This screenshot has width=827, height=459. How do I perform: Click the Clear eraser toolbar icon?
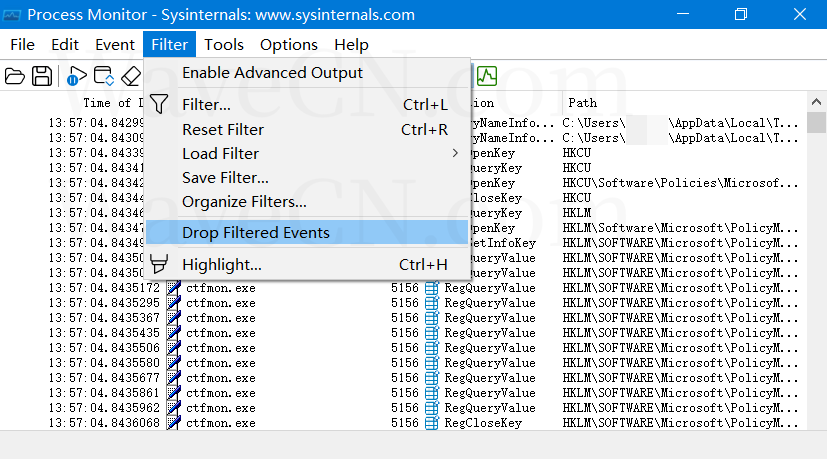point(131,76)
